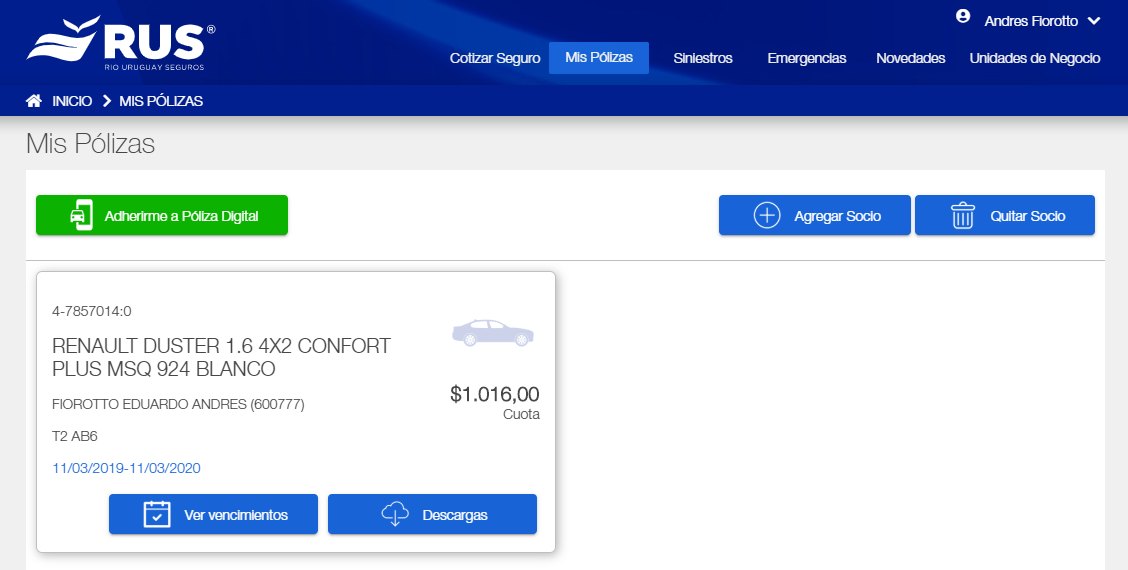Click the home icon in breadcrumb

[34, 101]
